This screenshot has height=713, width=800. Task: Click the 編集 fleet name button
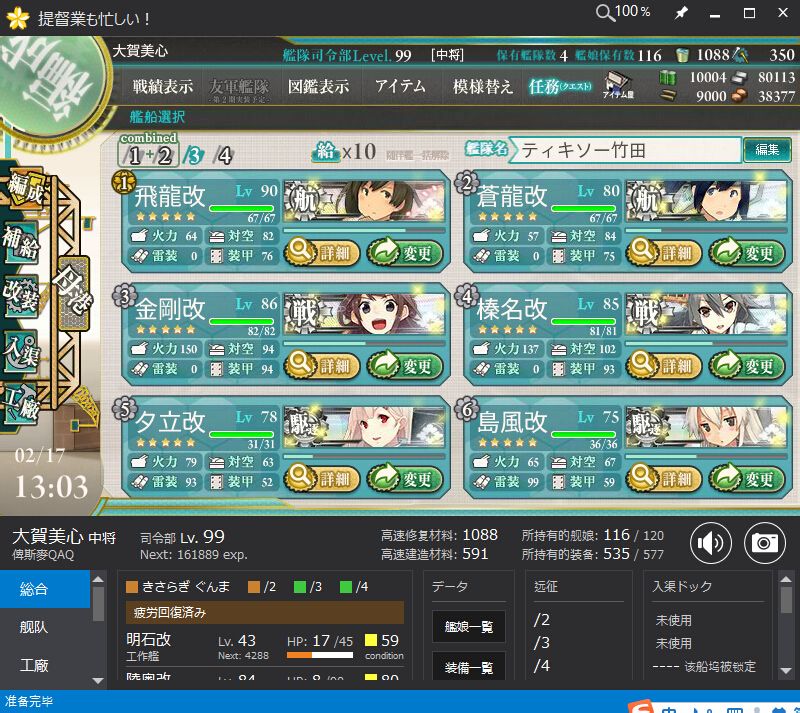[x=767, y=150]
